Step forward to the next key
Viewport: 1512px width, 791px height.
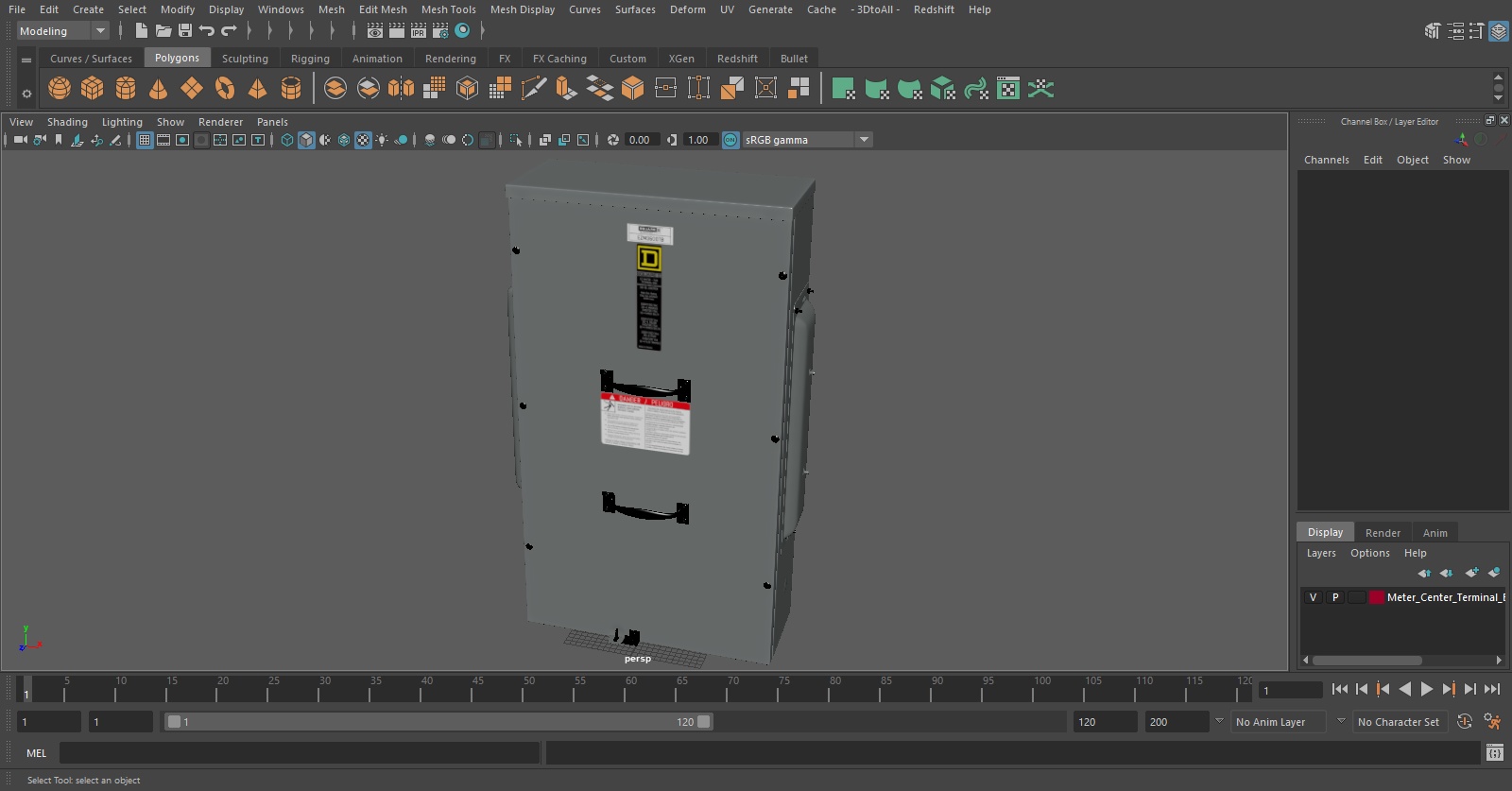point(1449,689)
